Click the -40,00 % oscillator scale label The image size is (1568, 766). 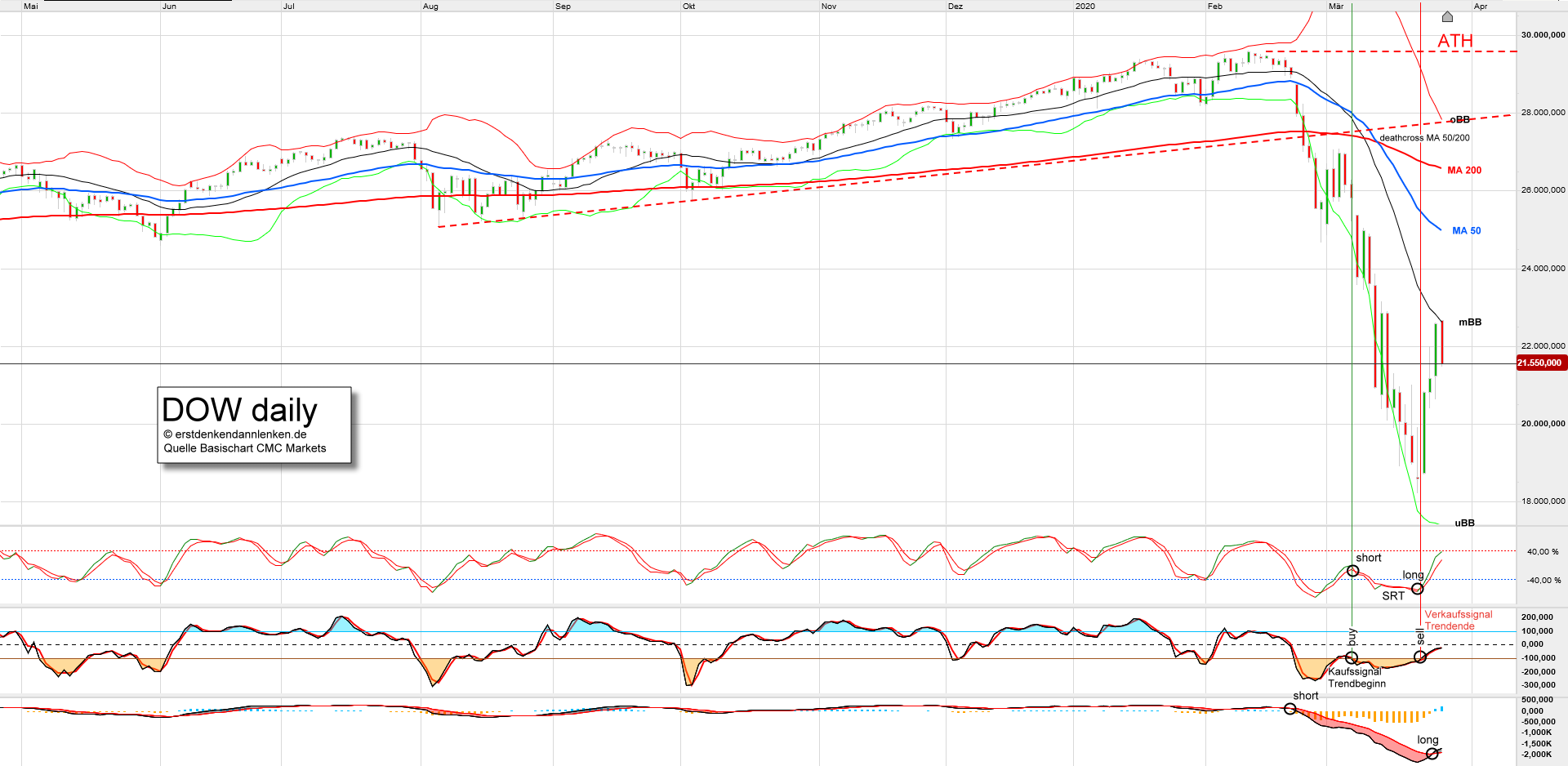(x=1542, y=581)
